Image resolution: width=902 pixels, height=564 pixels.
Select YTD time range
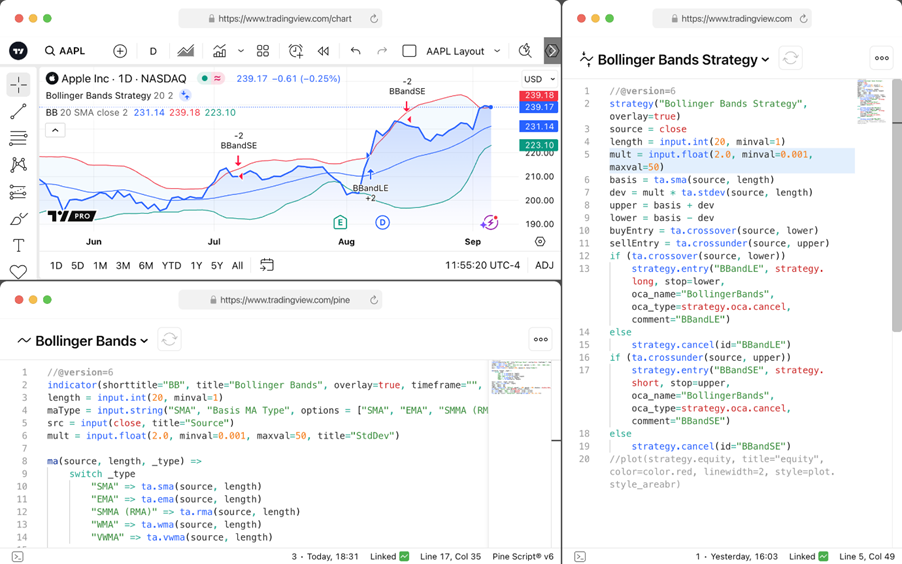click(x=171, y=265)
